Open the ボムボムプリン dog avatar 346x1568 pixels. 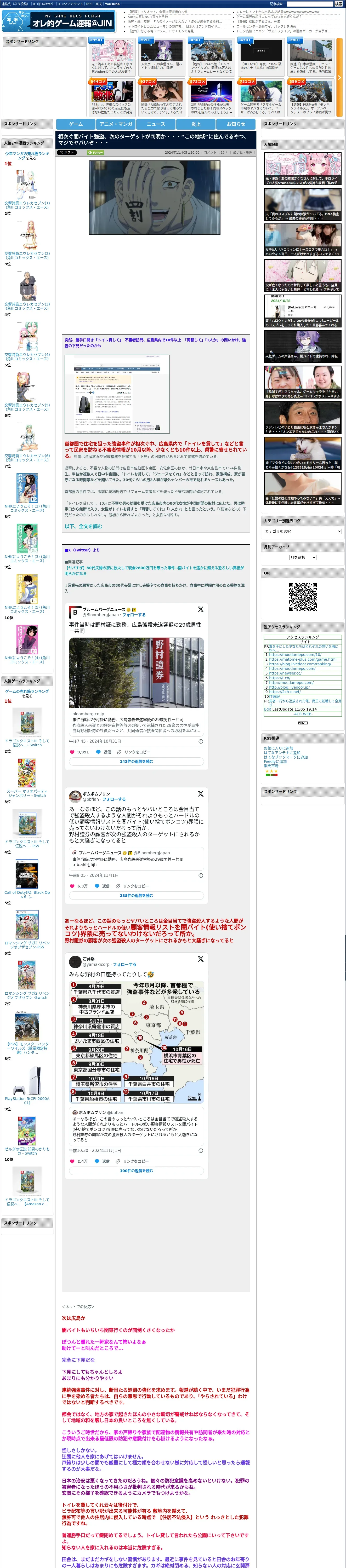click(x=75, y=796)
